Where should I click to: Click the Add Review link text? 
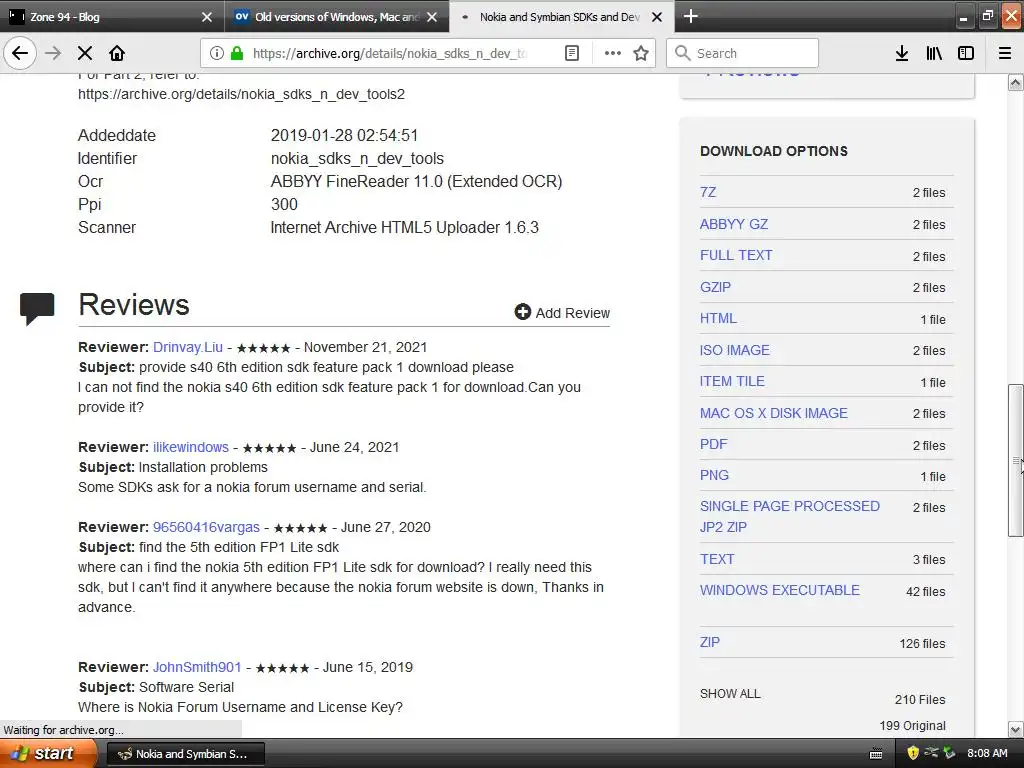(x=573, y=313)
